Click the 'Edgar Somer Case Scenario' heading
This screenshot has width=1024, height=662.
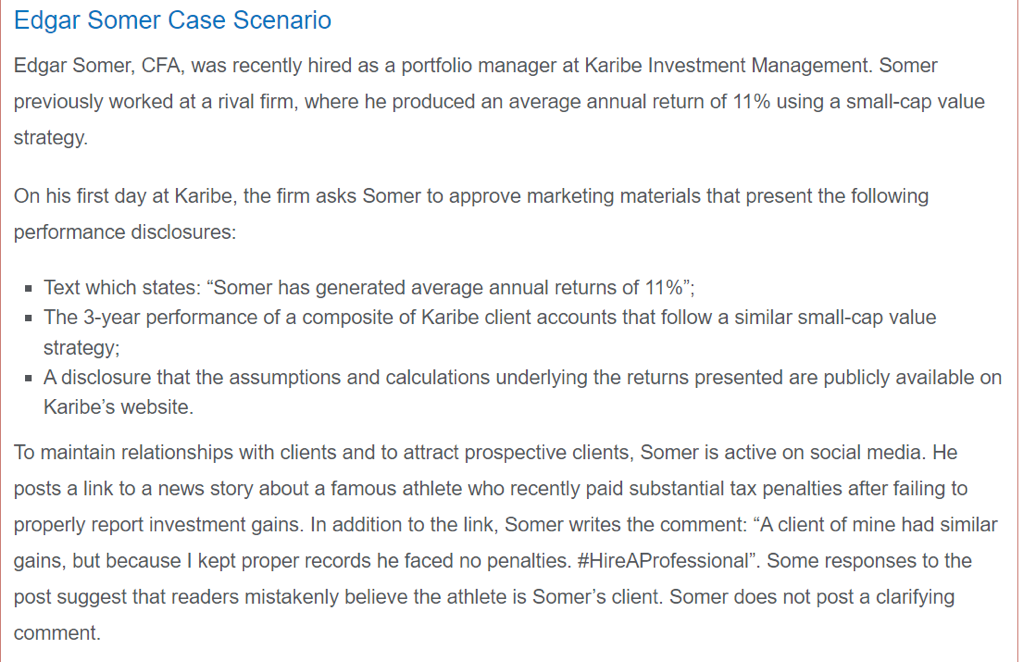point(172,20)
